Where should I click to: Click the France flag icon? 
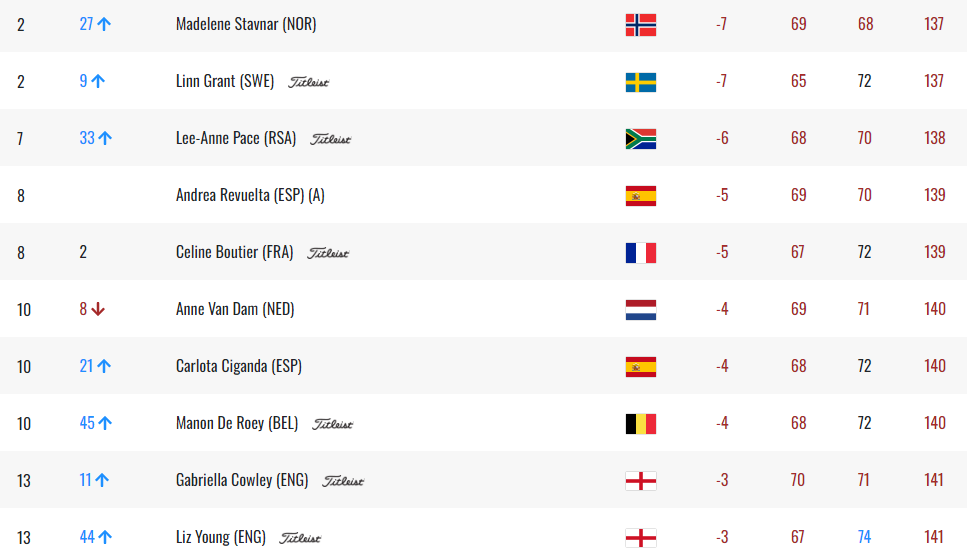[640, 252]
